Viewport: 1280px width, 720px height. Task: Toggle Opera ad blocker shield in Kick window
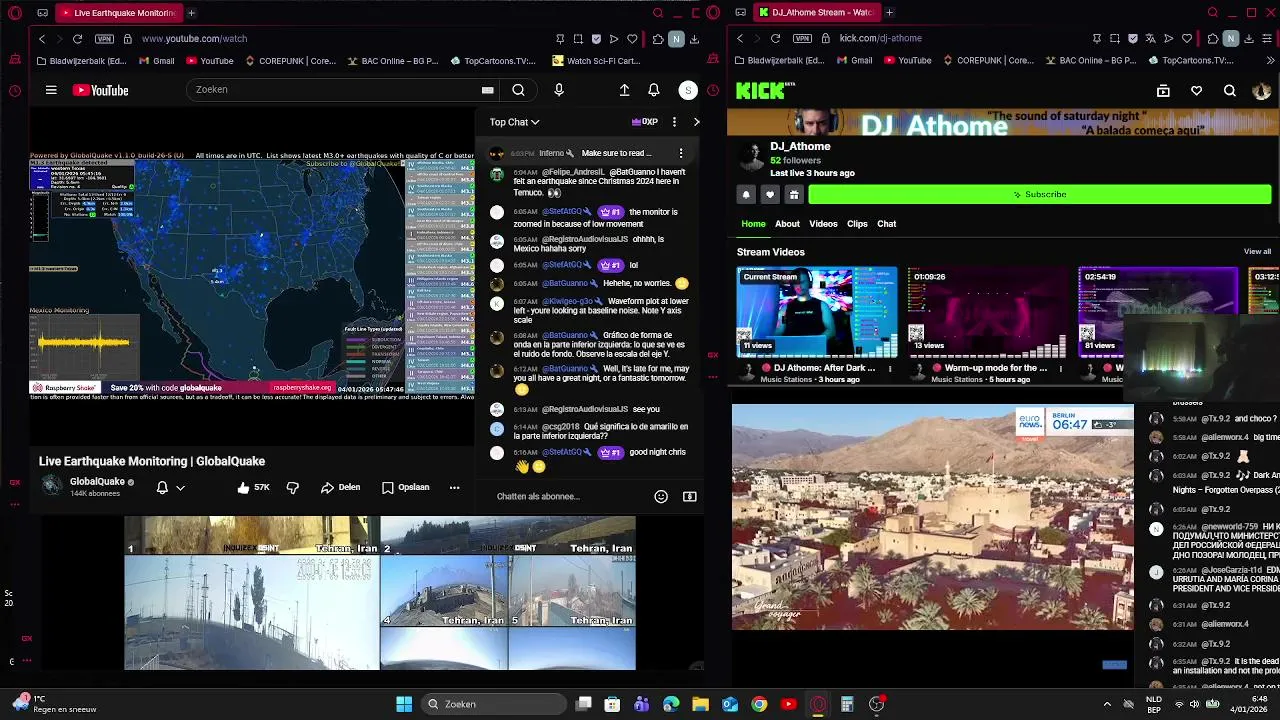tap(1133, 39)
